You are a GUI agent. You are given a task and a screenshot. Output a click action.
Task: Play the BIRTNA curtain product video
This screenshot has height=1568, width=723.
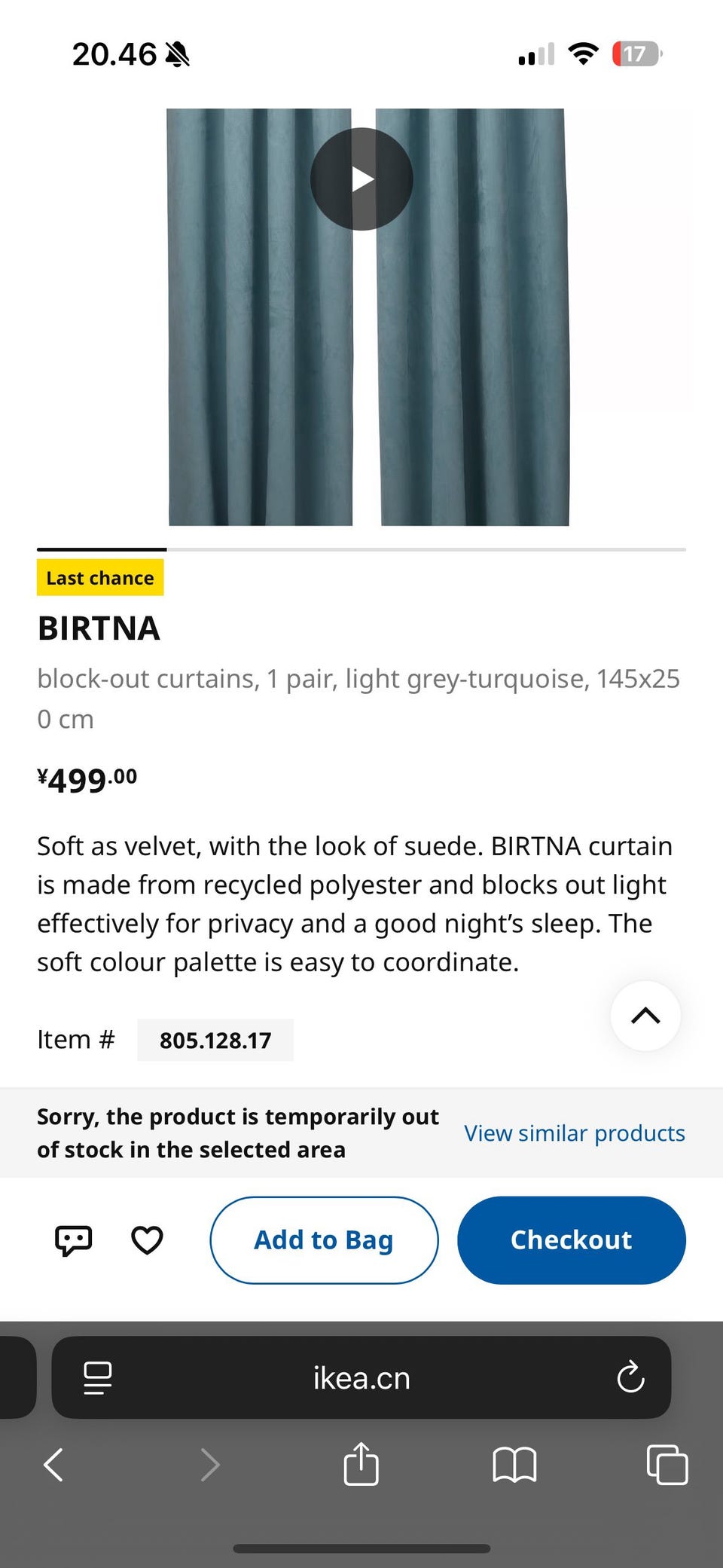point(361,179)
